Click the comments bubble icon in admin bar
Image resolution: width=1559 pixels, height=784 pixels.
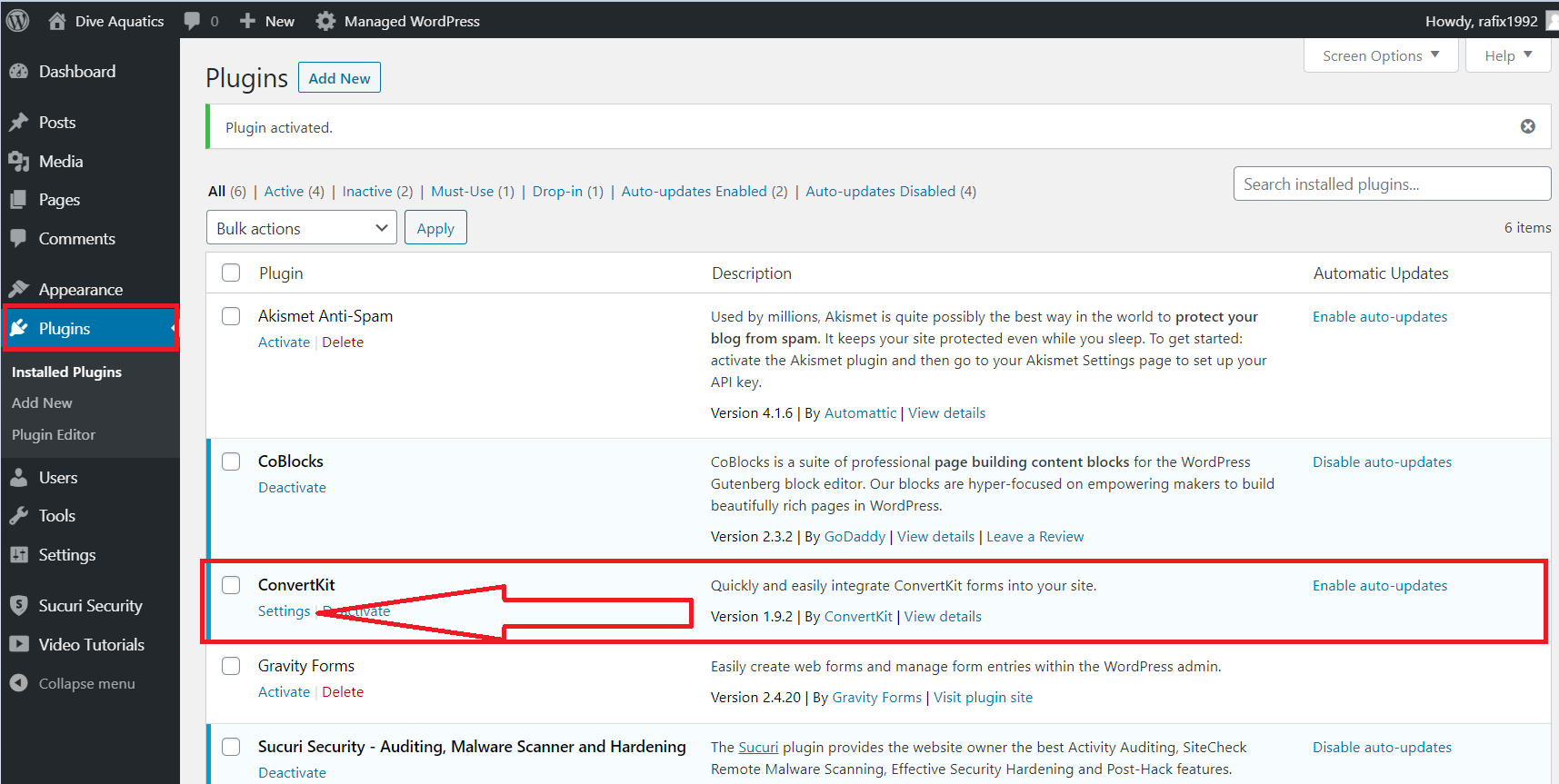pyautogui.click(x=192, y=21)
